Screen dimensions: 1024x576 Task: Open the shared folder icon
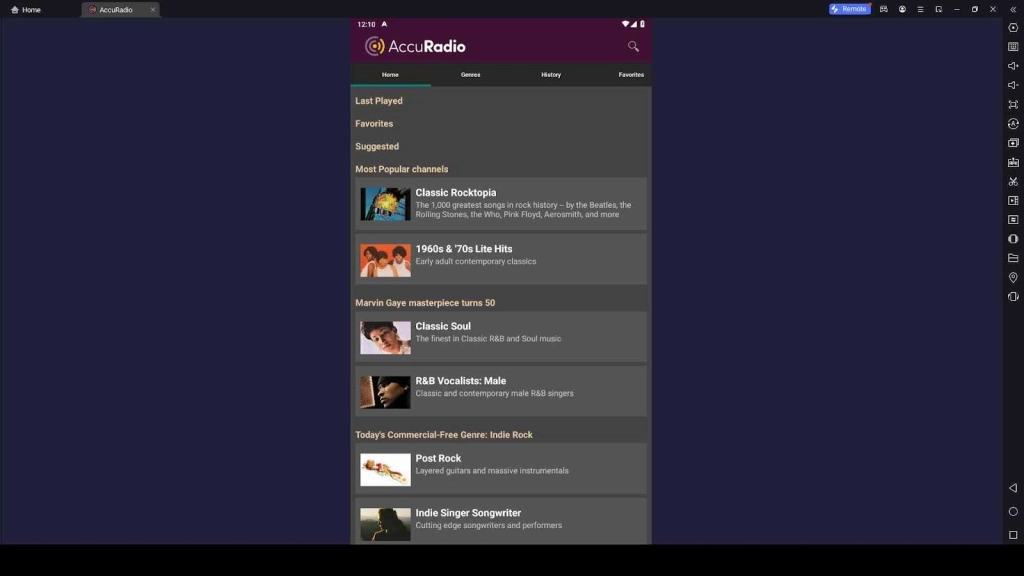[1013, 257]
